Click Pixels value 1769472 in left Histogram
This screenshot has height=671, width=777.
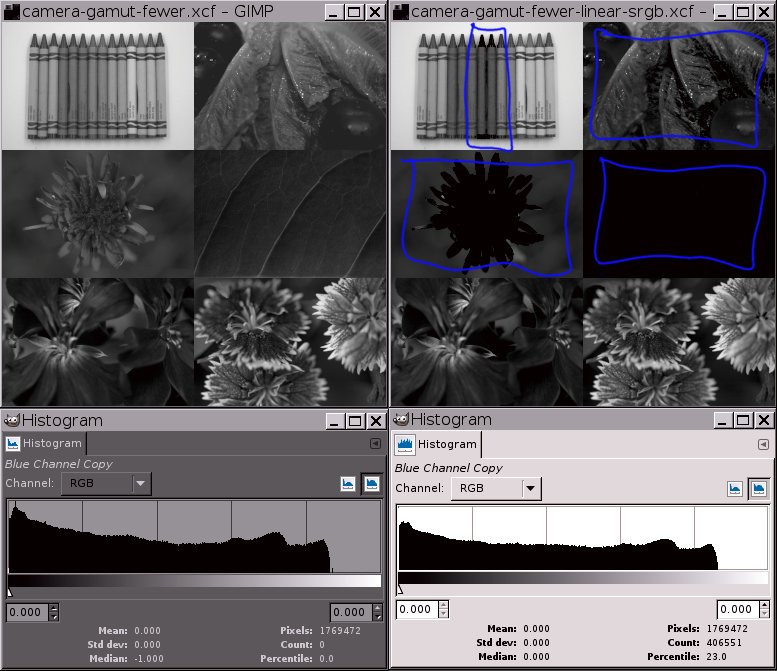340,630
